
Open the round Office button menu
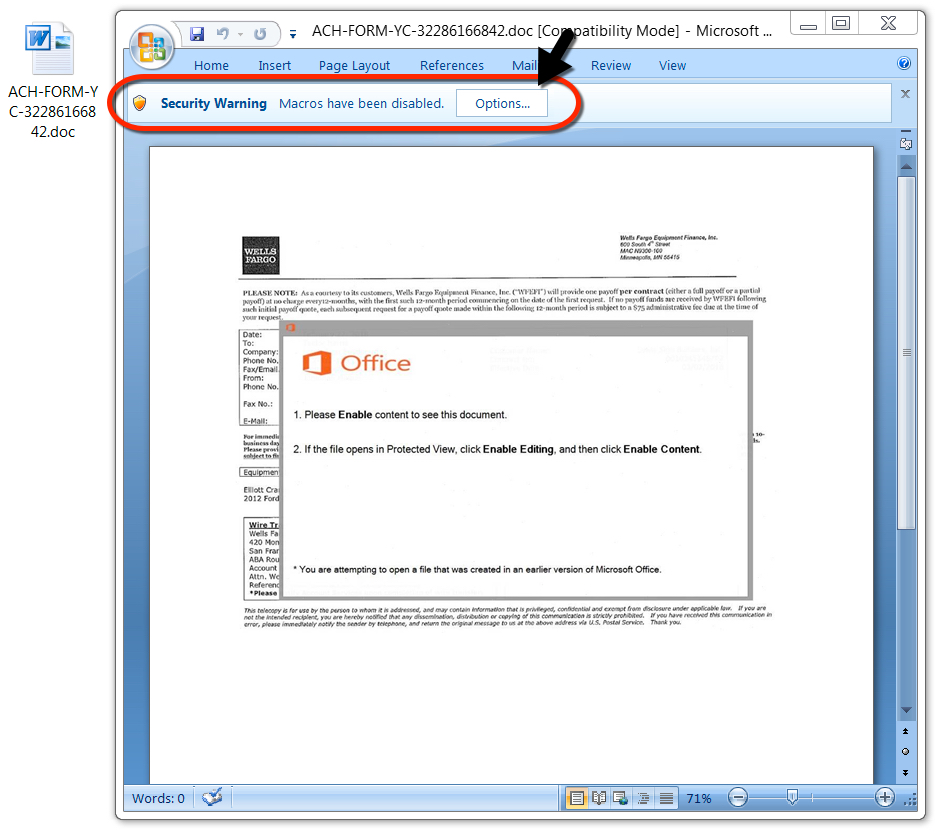pyautogui.click(x=151, y=46)
